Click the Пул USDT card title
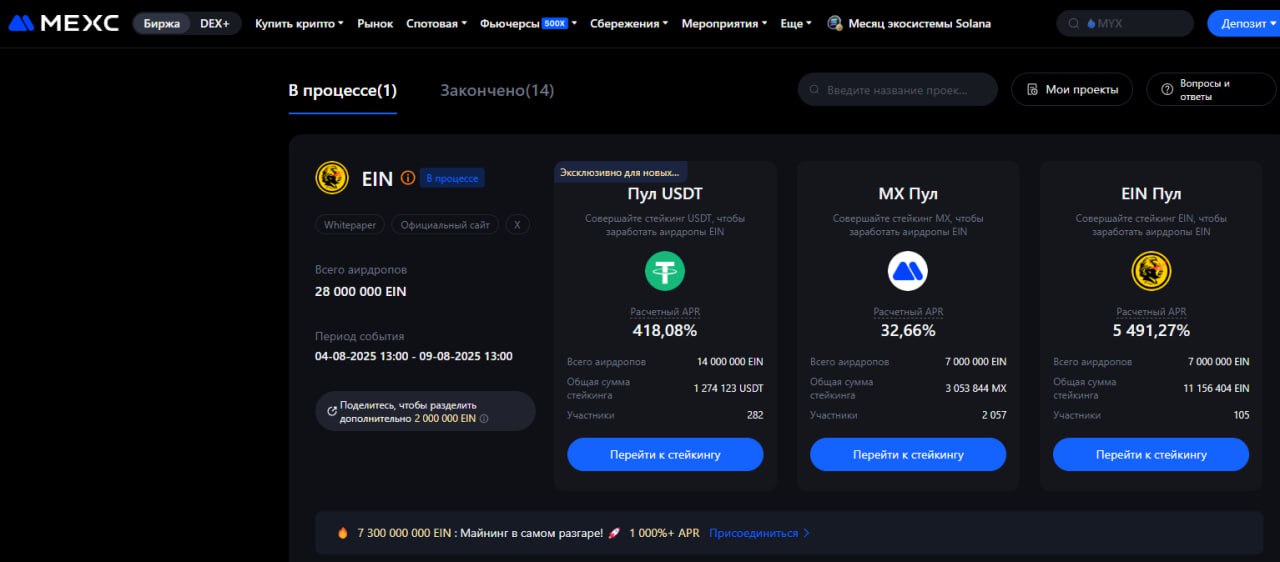This screenshot has width=1280, height=562. 665,193
